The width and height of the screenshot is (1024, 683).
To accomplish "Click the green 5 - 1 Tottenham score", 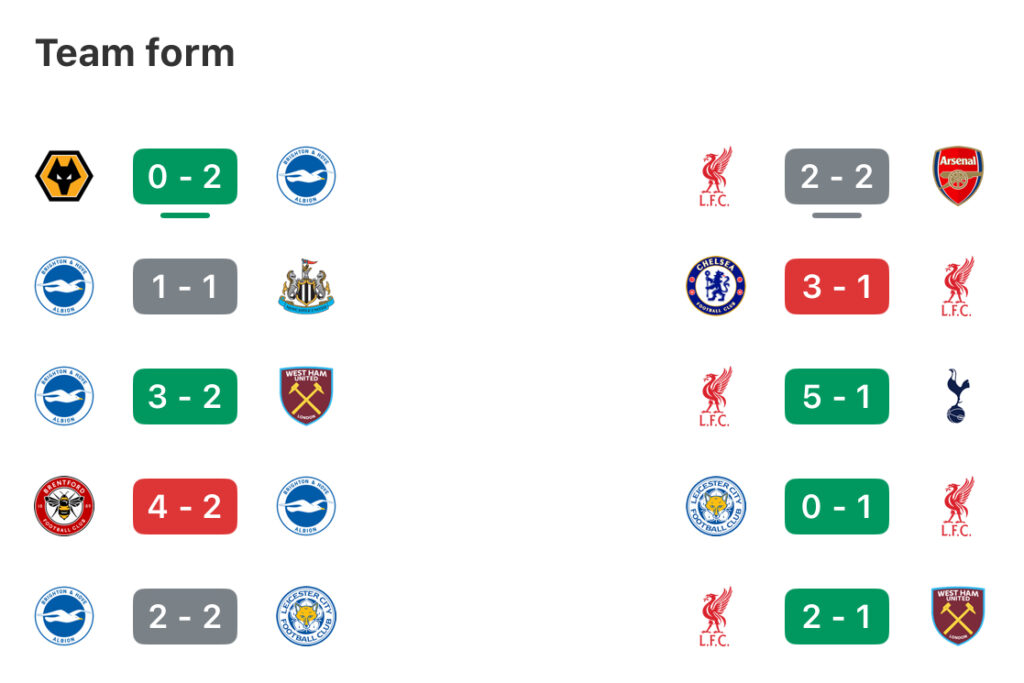I will tap(837, 396).
